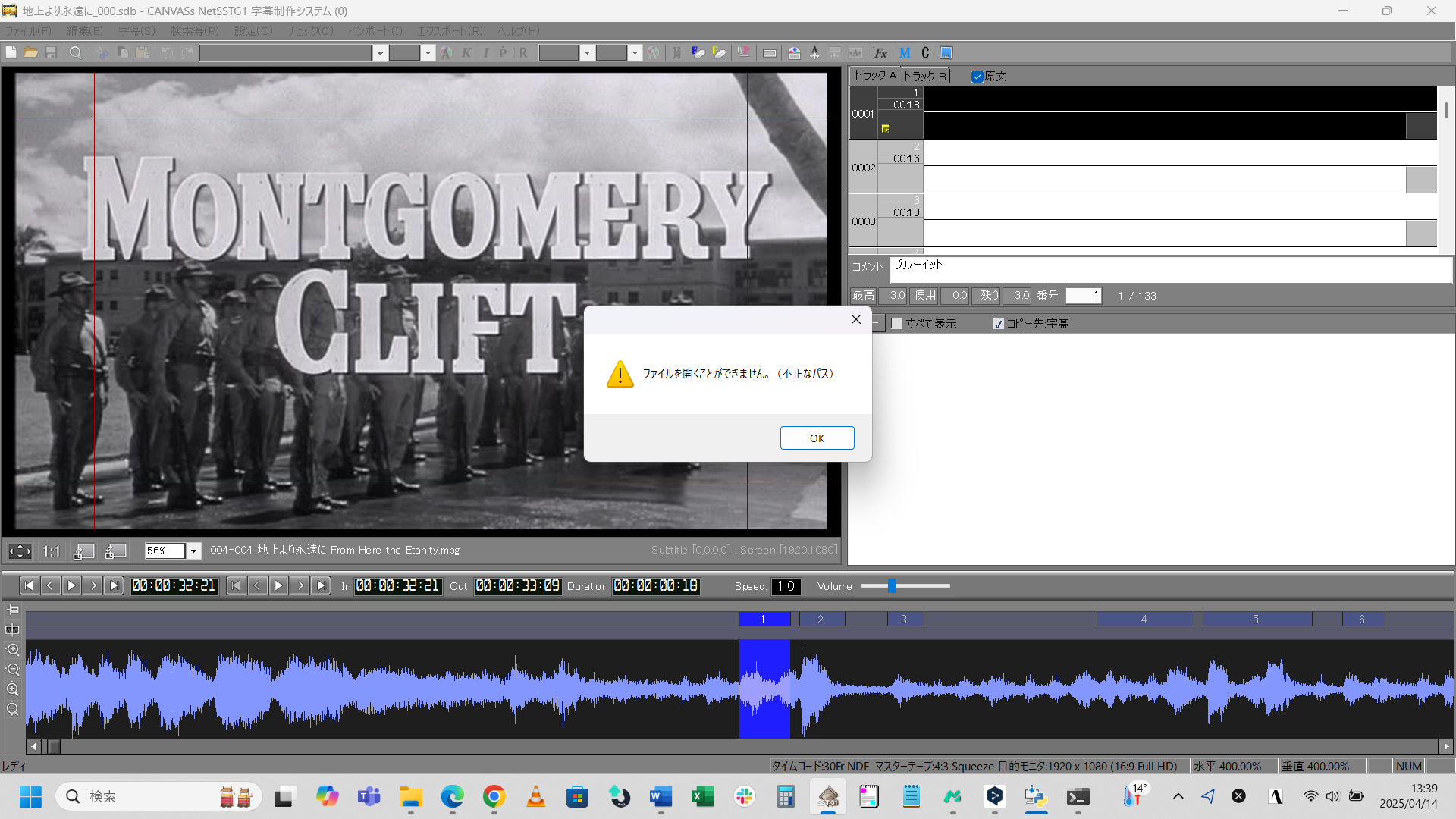Toggle the 原文 checkbox
This screenshot has width=1456, height=819.
977,77
